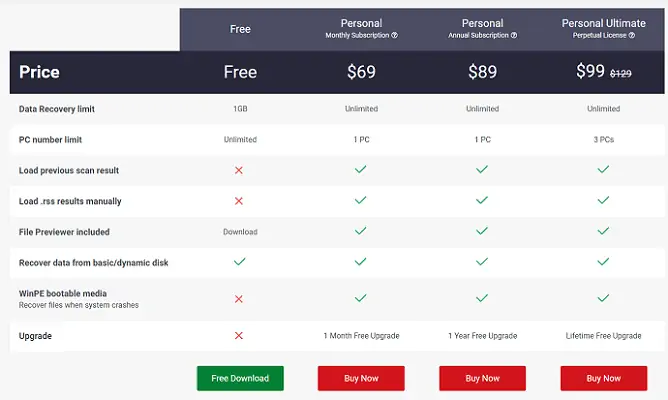Click the crossed-out $129 price
This screenshot has height=400, width=668.
click(621, 74)
